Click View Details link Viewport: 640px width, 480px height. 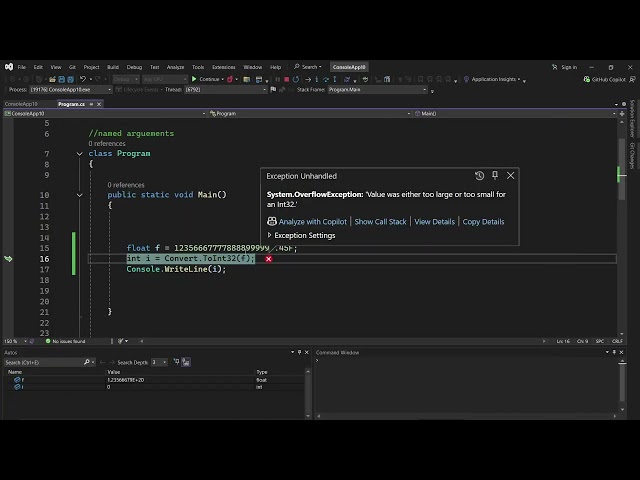[434, 222]
